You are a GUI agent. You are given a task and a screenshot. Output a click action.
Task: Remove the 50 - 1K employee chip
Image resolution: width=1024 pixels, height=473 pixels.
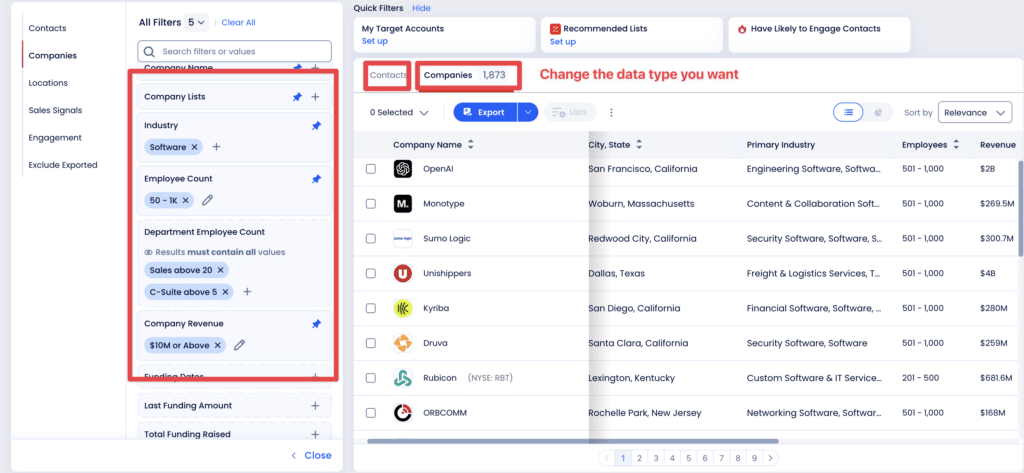[x=185, y=201]
